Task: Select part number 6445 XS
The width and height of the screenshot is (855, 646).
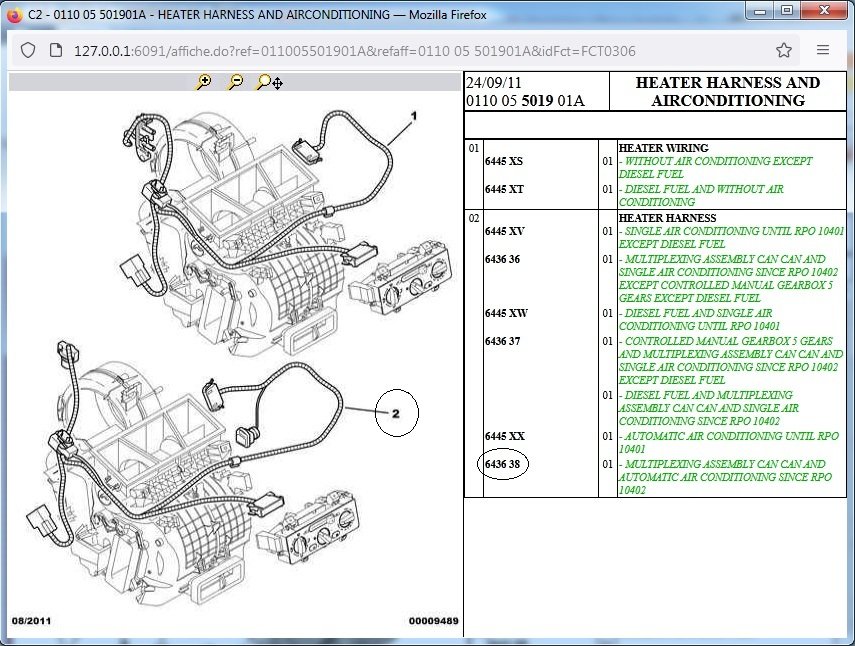Action: coord(504,161)
